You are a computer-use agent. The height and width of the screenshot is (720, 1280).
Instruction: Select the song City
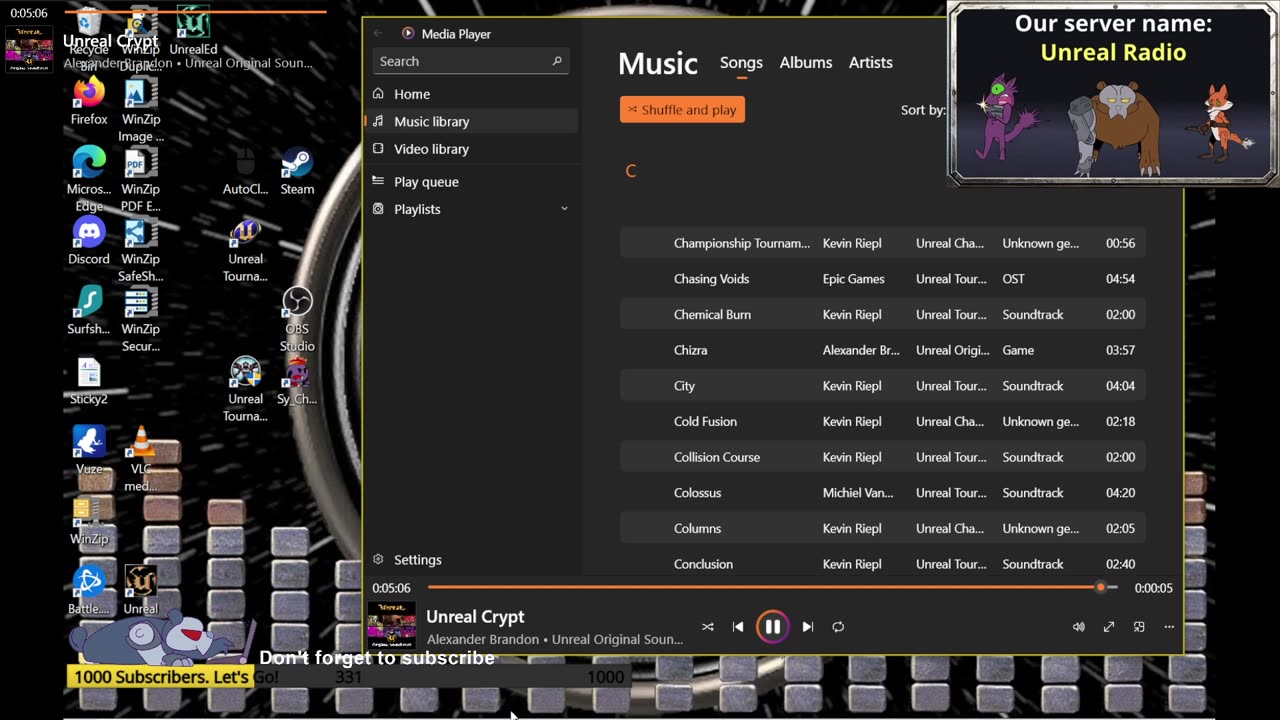(882, 386)
